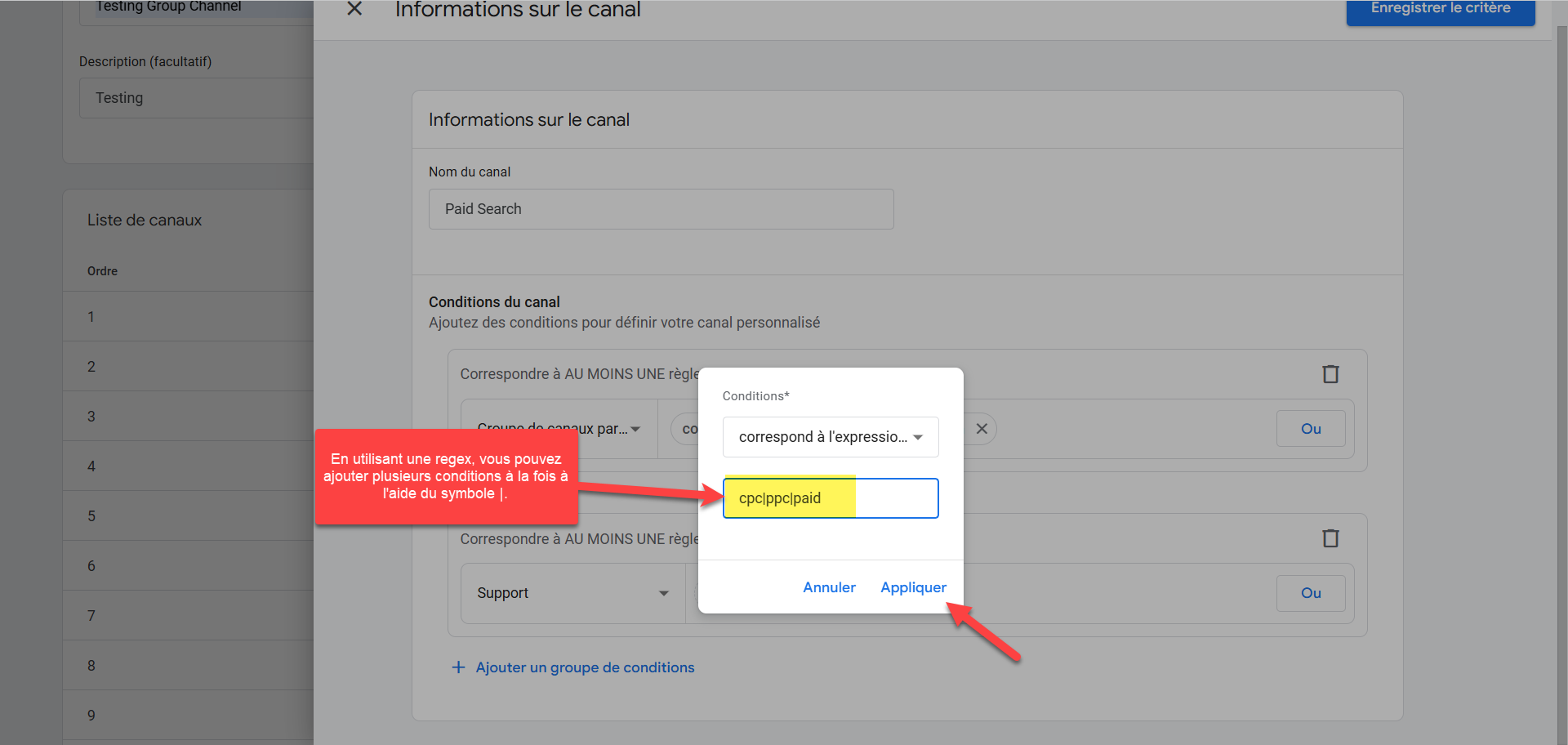Viewport: 1568px width, 745px height.
Task: Click the Nom du canal field Paid Search
Action: [661, 209]
